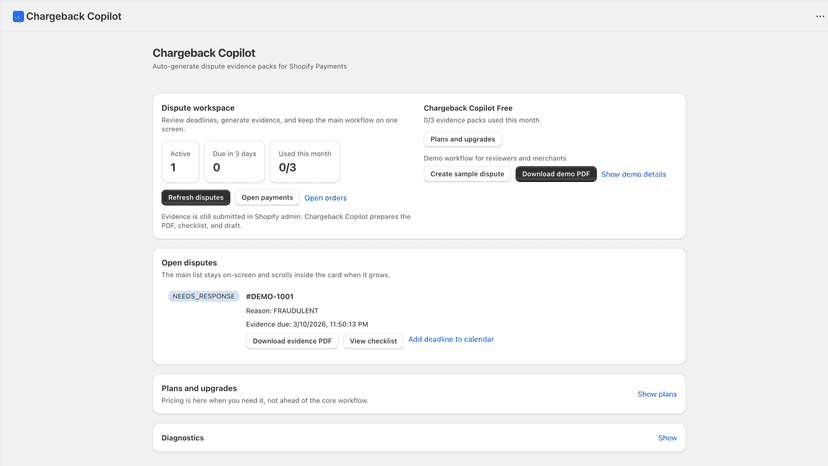
Task: Click 'Plans and upgrades' card heading at bottom
Action: point(199,388)
